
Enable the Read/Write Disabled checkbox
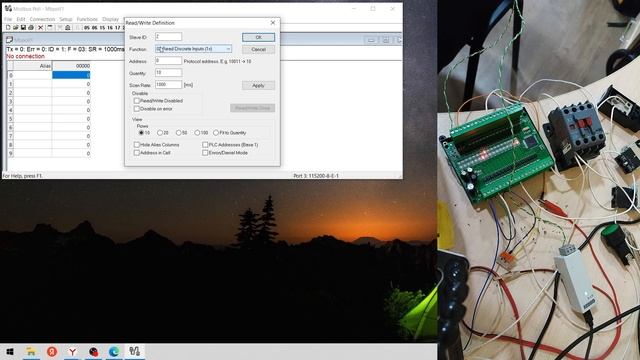(137, 100)
